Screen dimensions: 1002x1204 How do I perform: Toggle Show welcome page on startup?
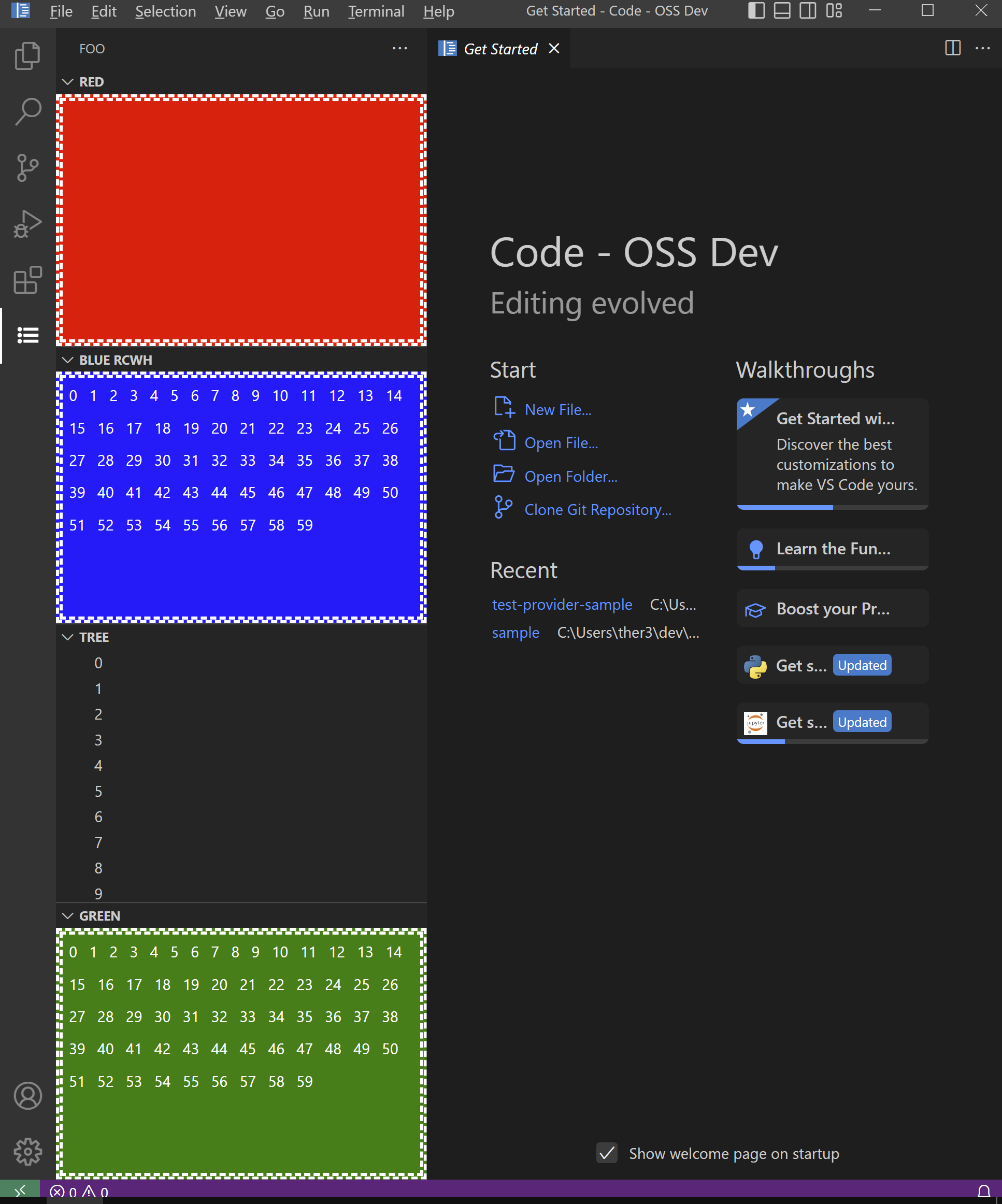(x=607, y=1152)
